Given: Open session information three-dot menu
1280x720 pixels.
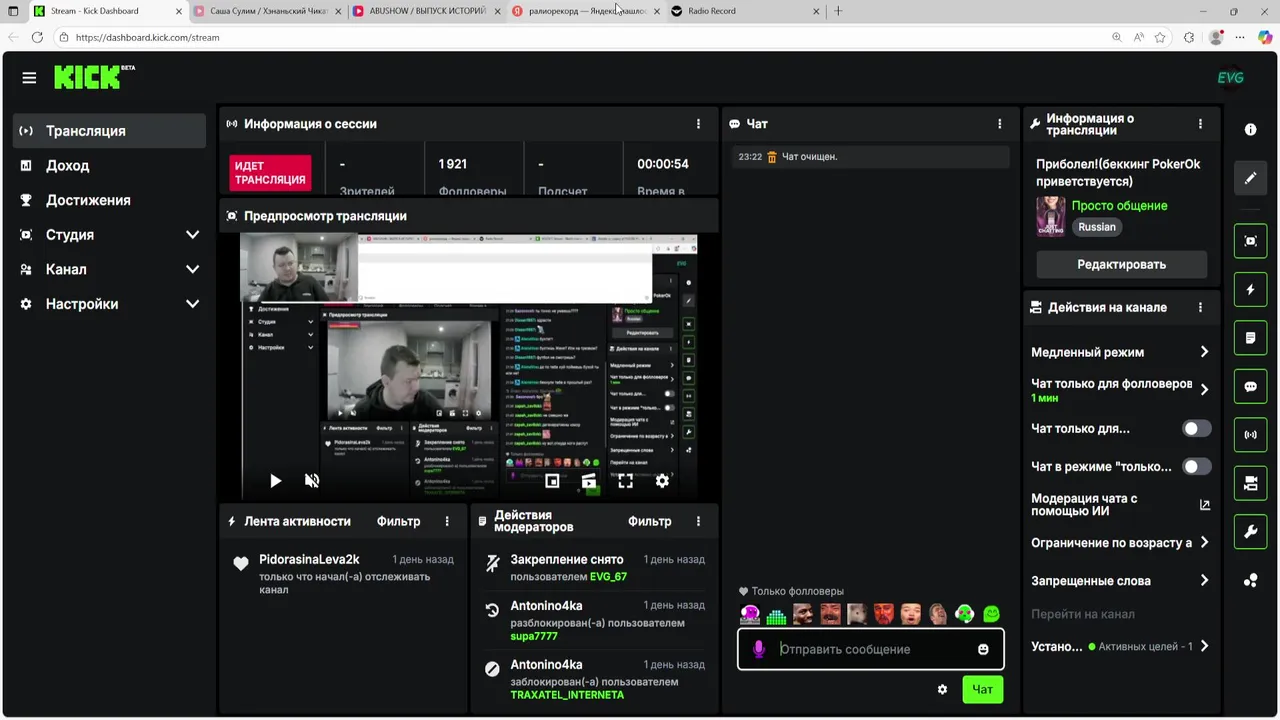Looking at the screenshot, I should 698,124.
